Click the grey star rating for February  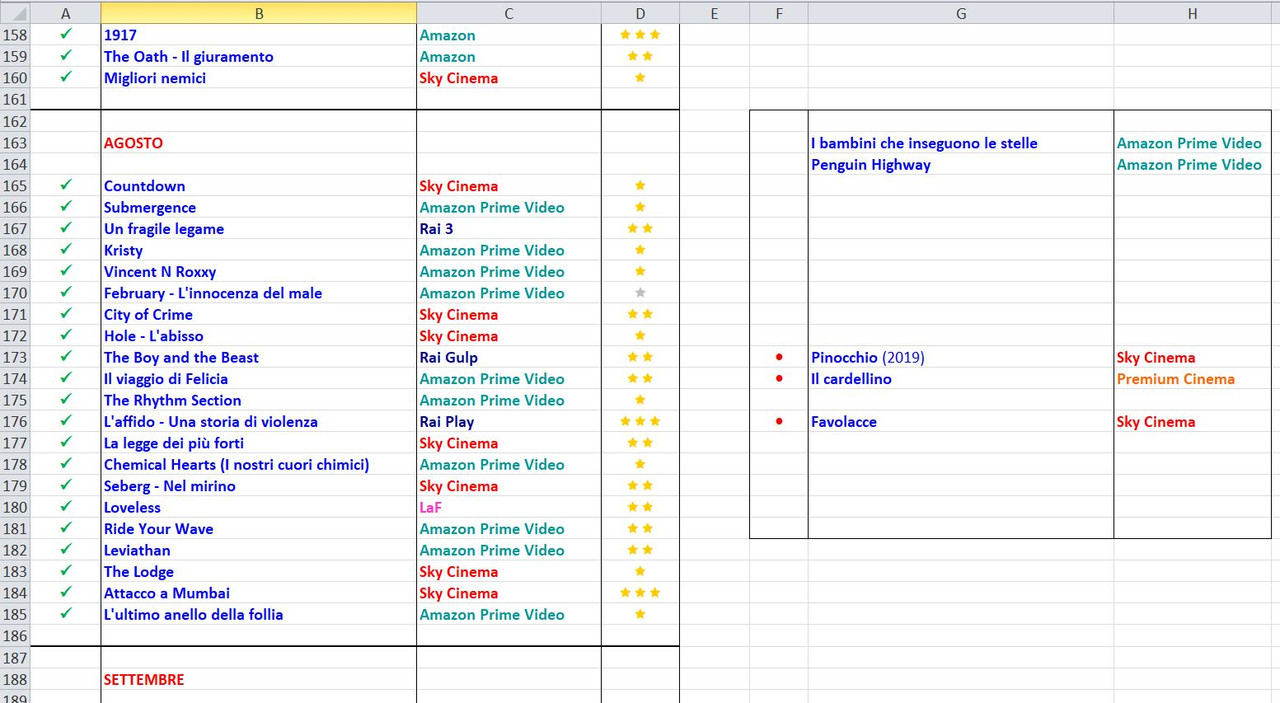pyautogui.click(x=640, y=293)
